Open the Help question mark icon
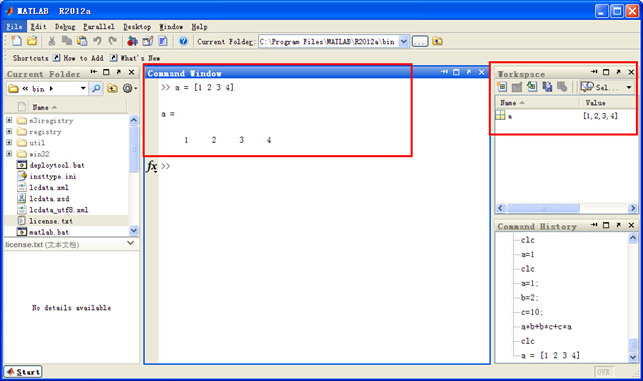Screen dimensions: 643x381 [183, 41]
